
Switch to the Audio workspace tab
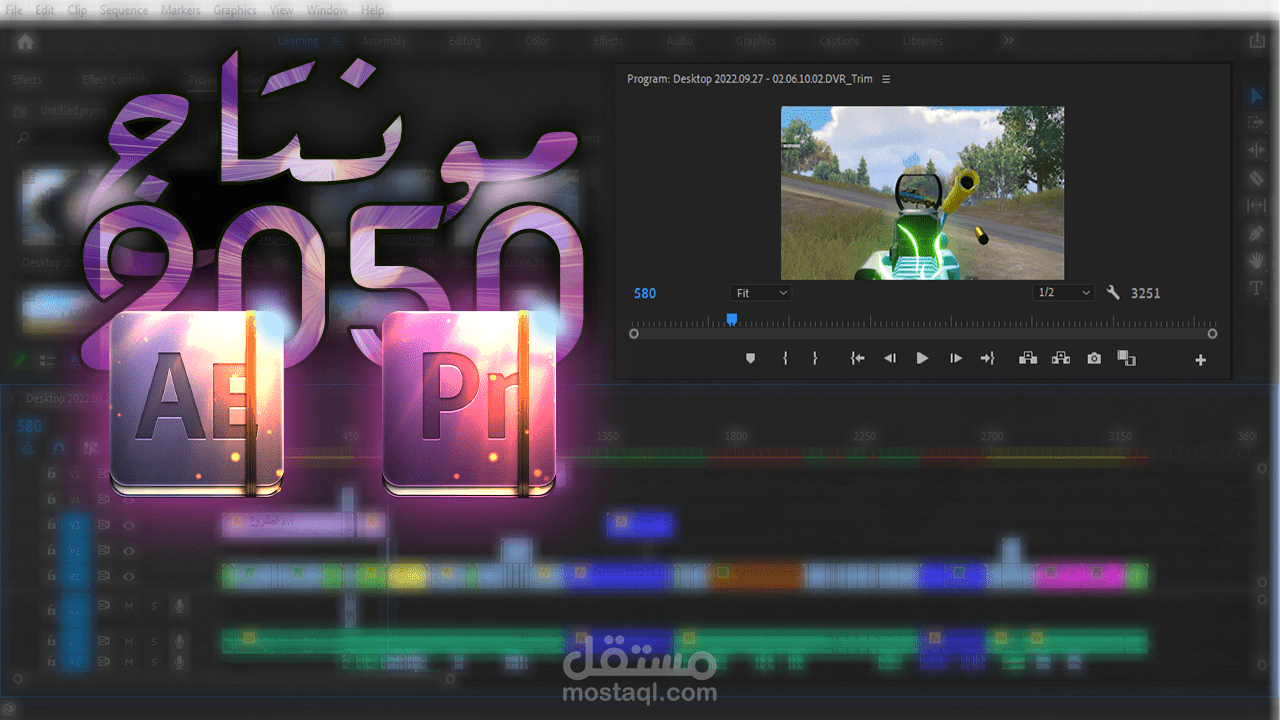tap(680, 41)
